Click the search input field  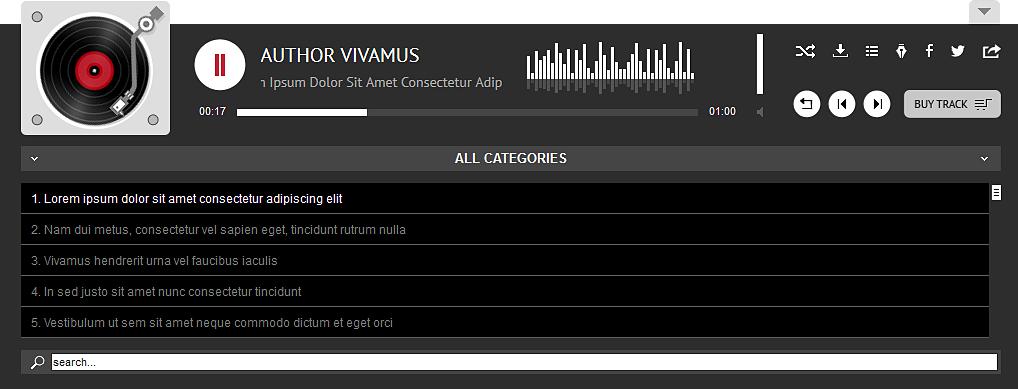coord(525,362)
